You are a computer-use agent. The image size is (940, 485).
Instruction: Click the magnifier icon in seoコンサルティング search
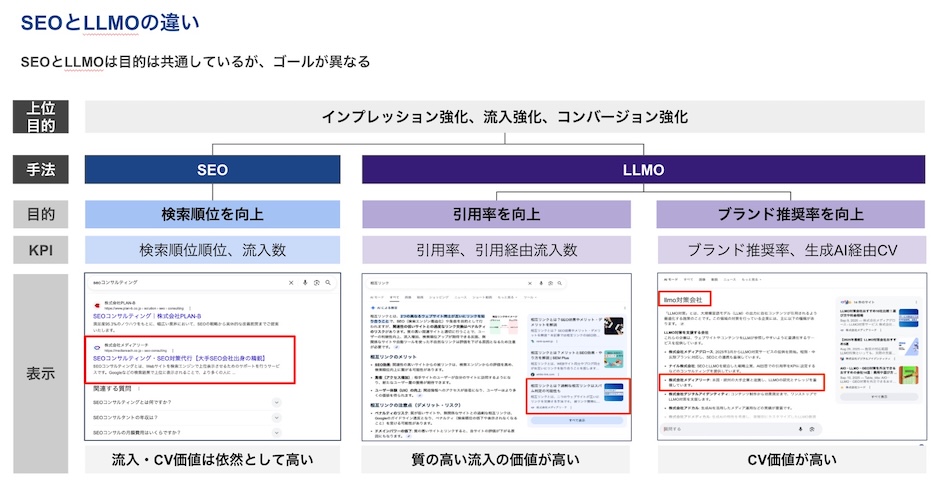(x=328, y=282)
